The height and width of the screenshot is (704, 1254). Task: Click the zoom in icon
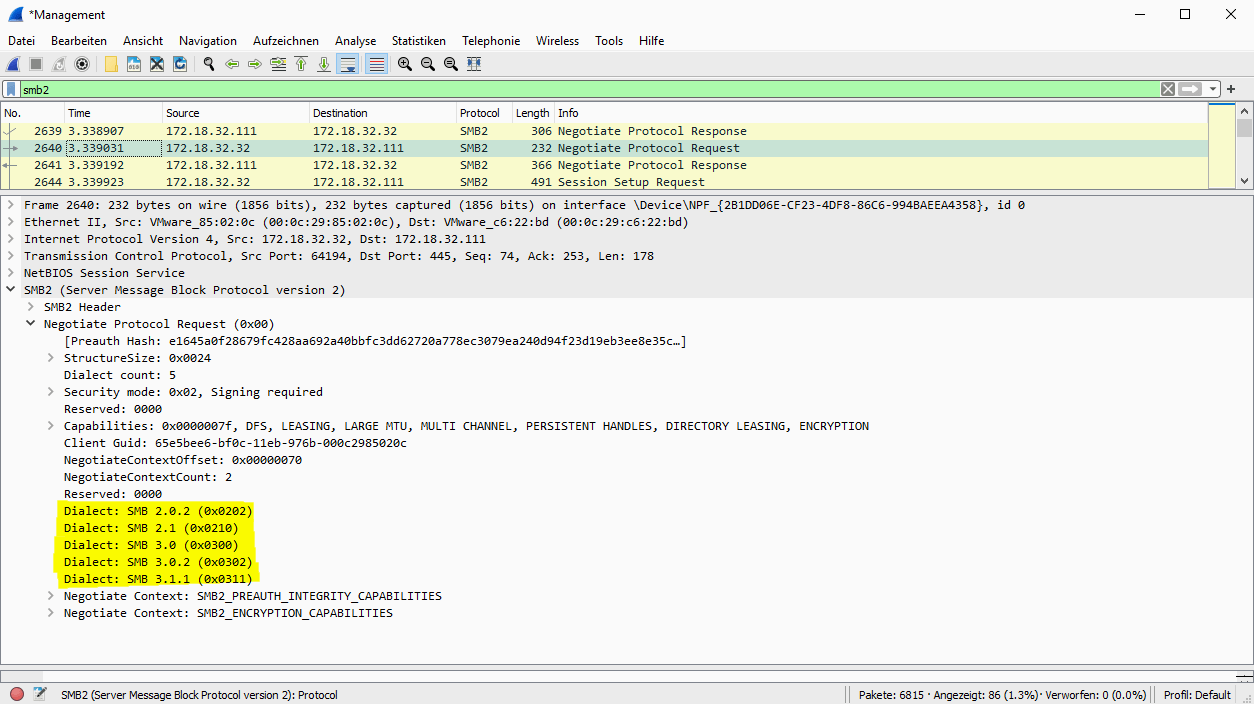[405, 64]
